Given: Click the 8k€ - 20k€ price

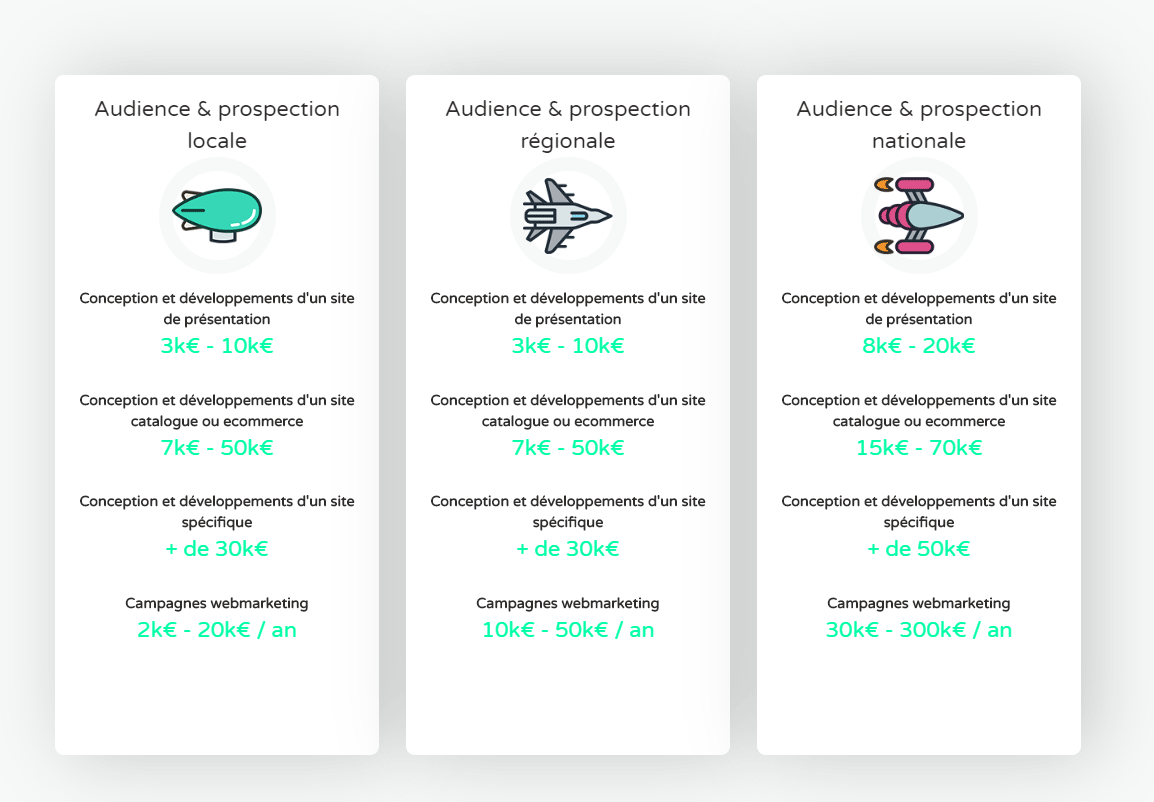Looking at the screenshot, I should click(918, 346).
